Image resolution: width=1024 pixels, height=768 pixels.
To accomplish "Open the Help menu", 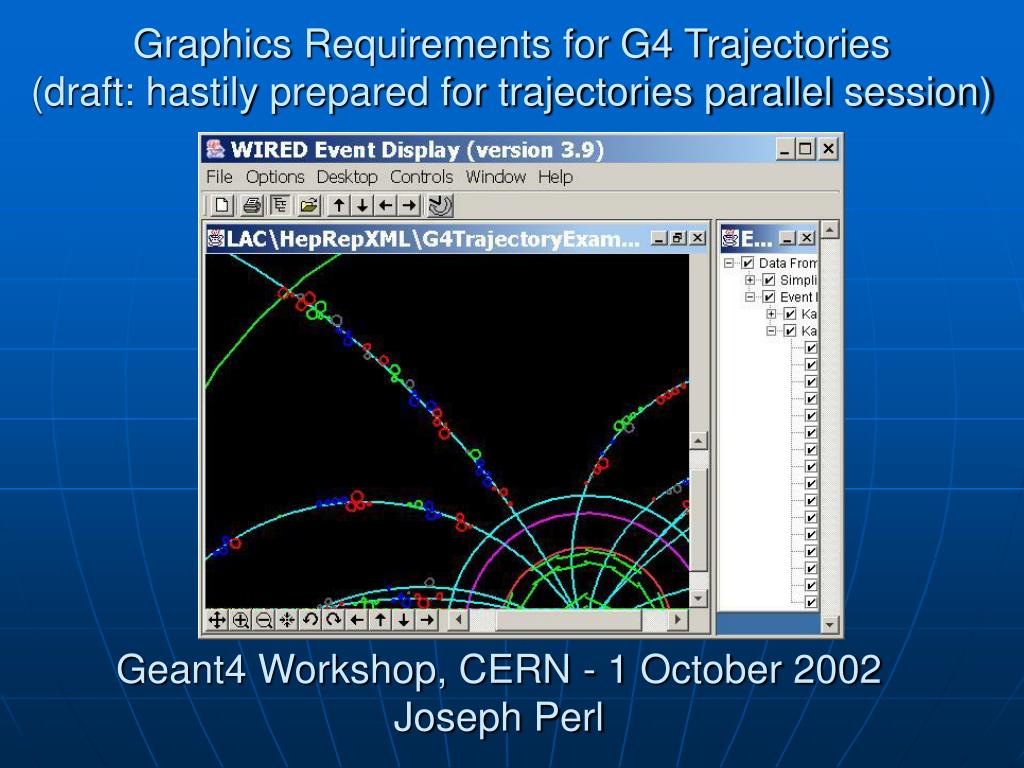I will pos(555,177).
